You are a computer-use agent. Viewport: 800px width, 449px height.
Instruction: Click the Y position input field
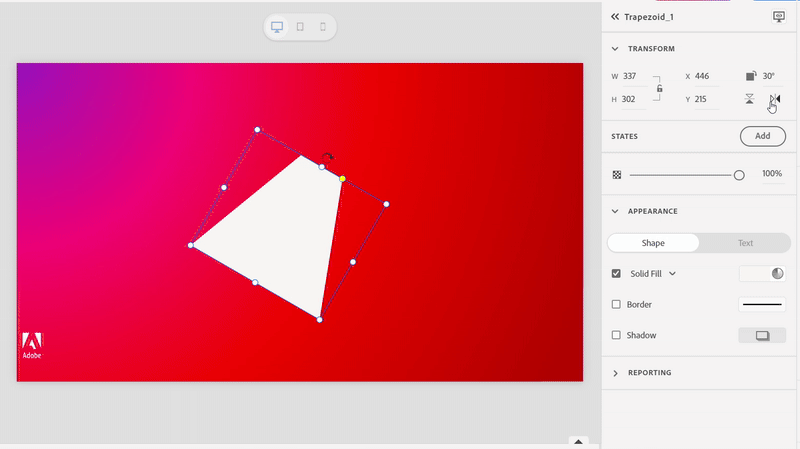(x=707, y=99)
